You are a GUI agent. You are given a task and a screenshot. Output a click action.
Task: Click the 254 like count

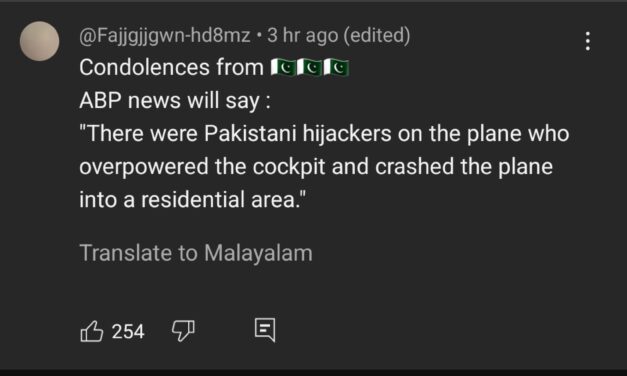(128, 332)
